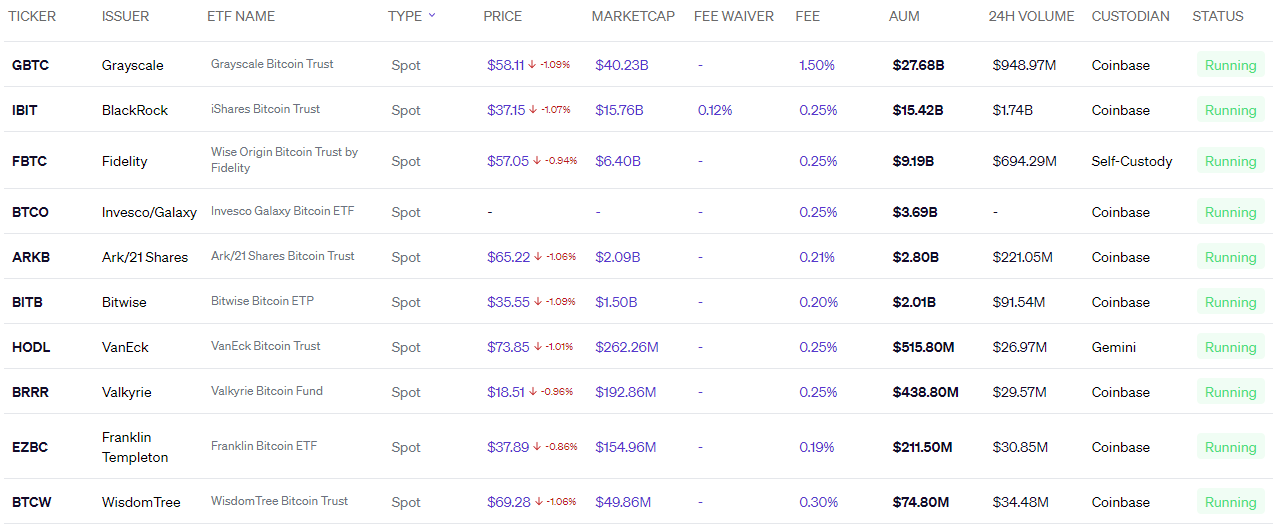The width and height of the screenshot is (1275, 530).
Task: Click the 0.21% fee for ARKB
Action: point(817,257)
